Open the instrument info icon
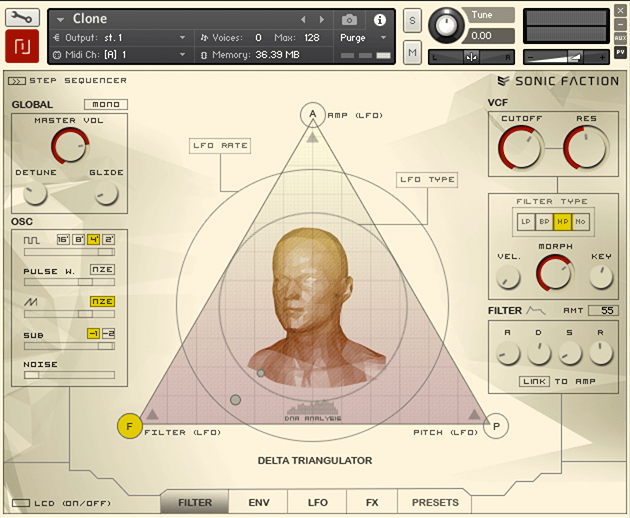This screenshot has width=630, height=518. (x=379, y=19)
